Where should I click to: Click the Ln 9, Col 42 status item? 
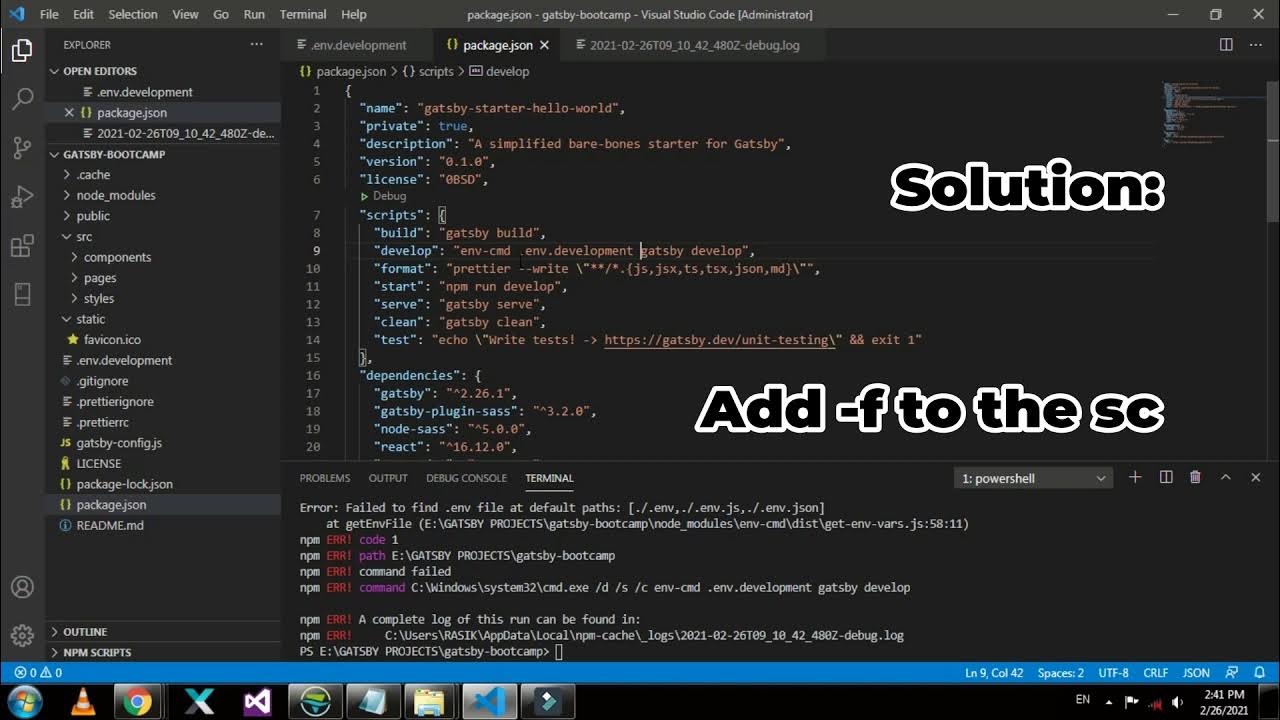(993, 673)
